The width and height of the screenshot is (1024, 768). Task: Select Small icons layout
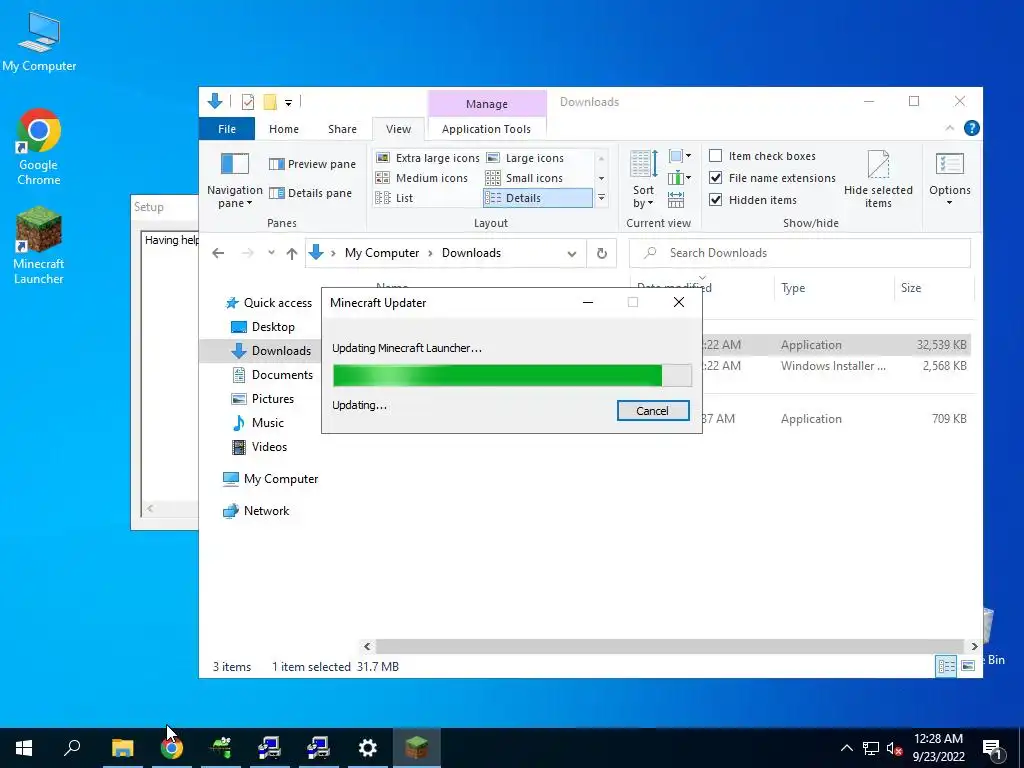[x=524, y=178]
